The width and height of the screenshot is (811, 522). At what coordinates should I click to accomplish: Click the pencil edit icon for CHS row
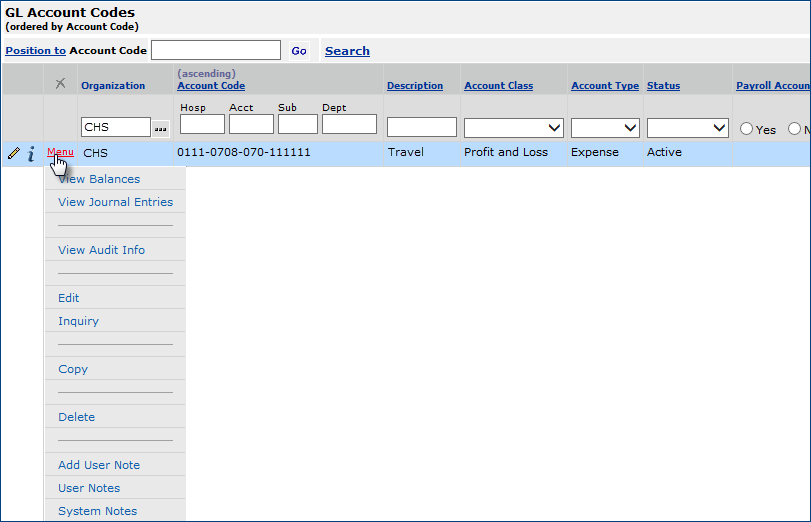coord(13,153)
